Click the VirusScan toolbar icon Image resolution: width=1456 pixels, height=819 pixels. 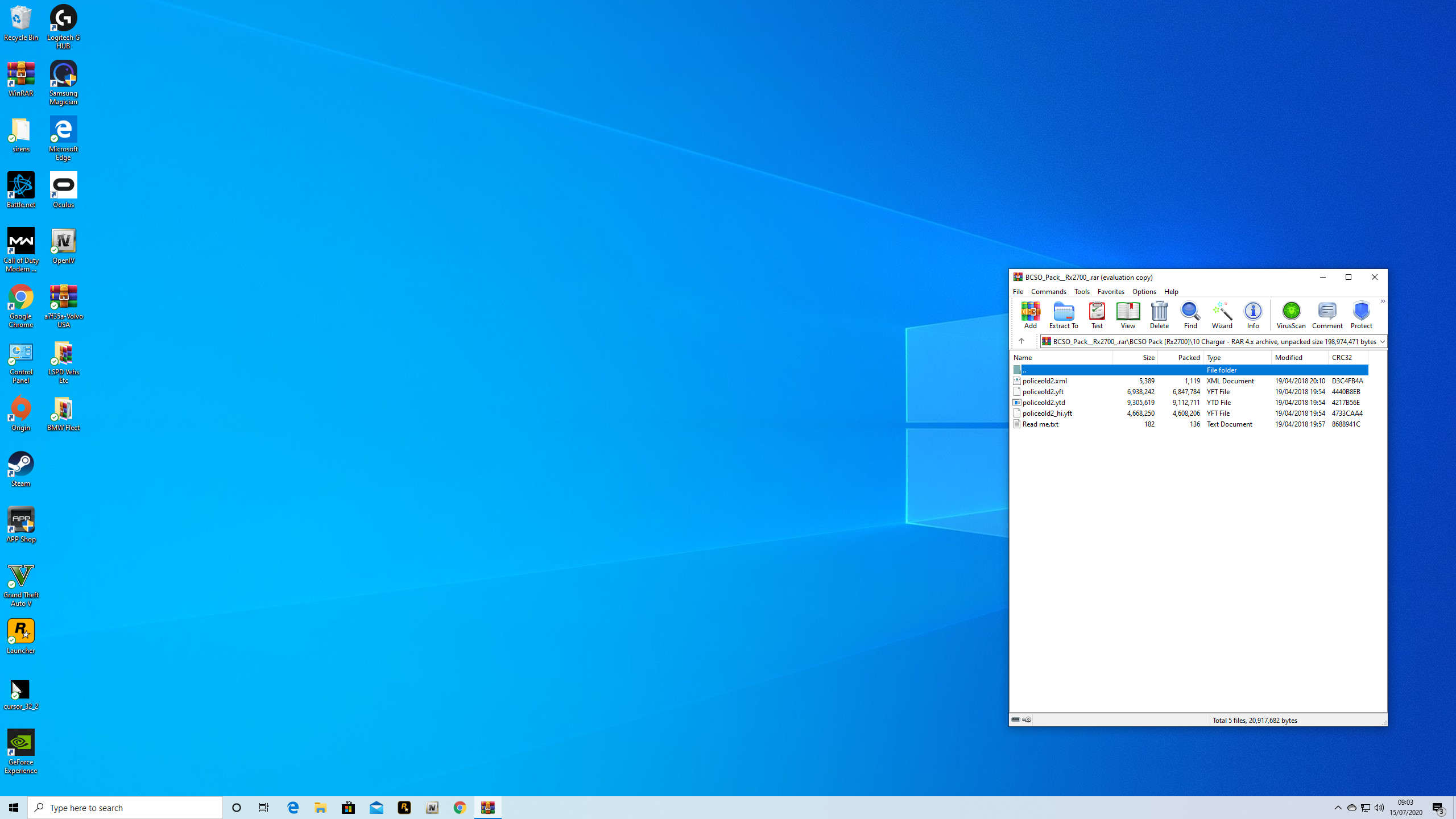[x=1290, y=315]
